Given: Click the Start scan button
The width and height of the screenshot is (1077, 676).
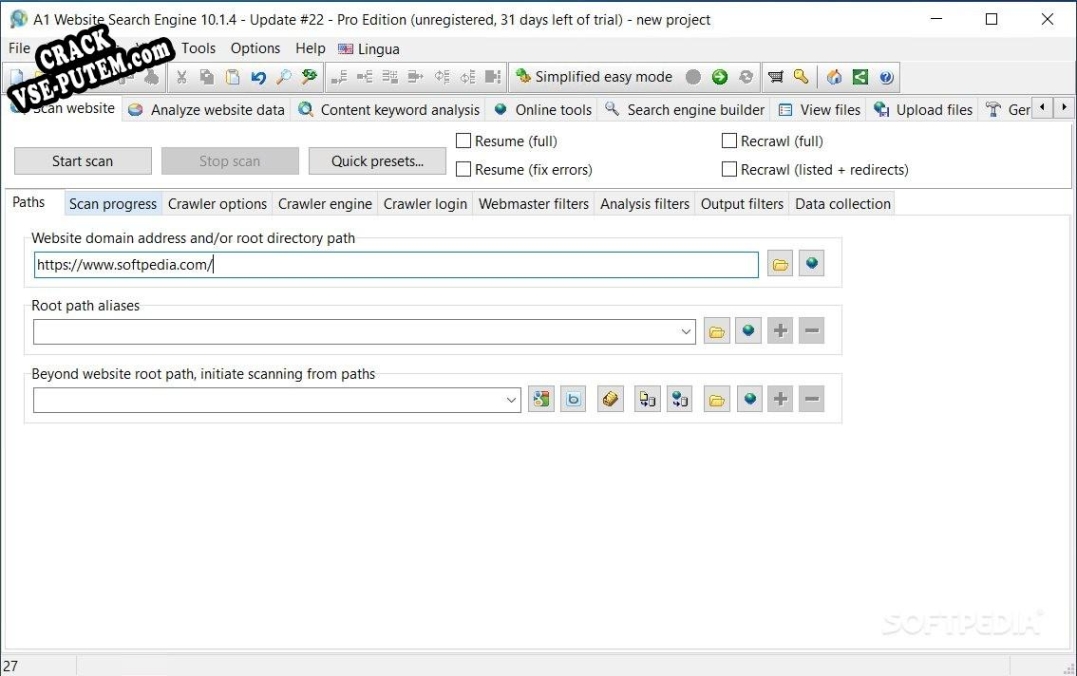Looking at the screenshot, I should 82,161.
